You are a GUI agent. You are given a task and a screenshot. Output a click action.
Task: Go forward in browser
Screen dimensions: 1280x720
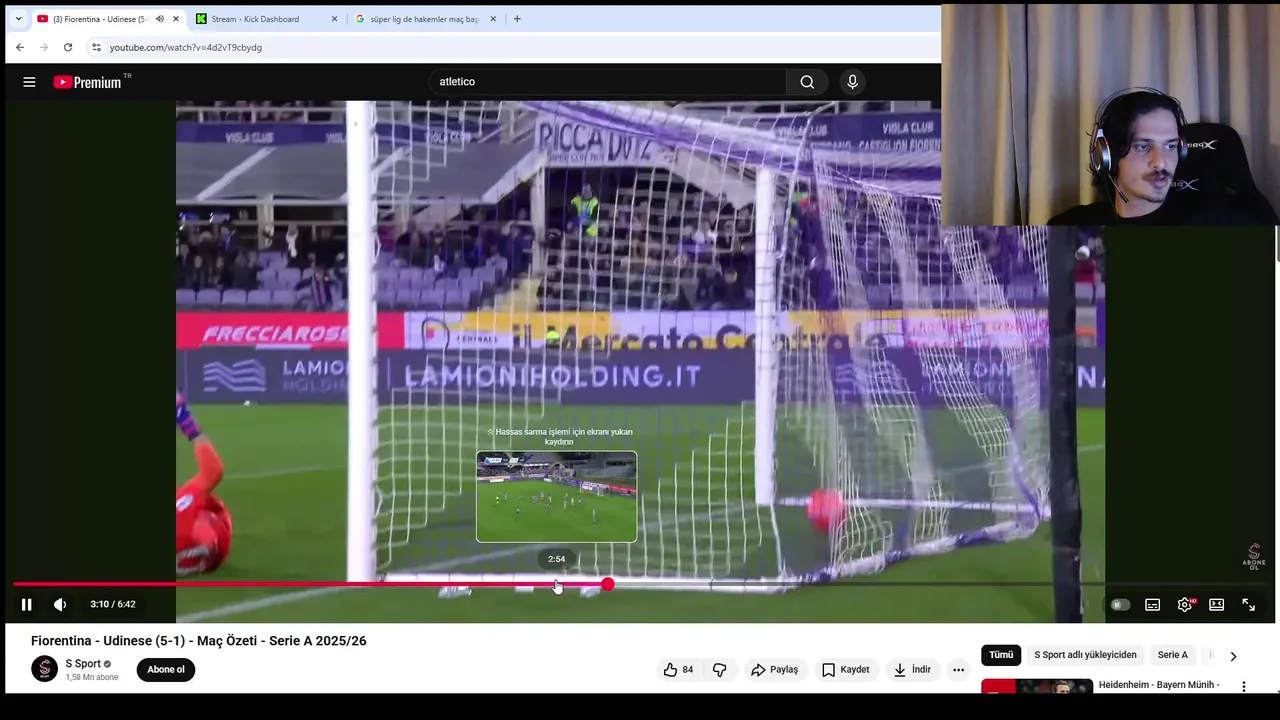pyautogui.click(x=44, y=47)
